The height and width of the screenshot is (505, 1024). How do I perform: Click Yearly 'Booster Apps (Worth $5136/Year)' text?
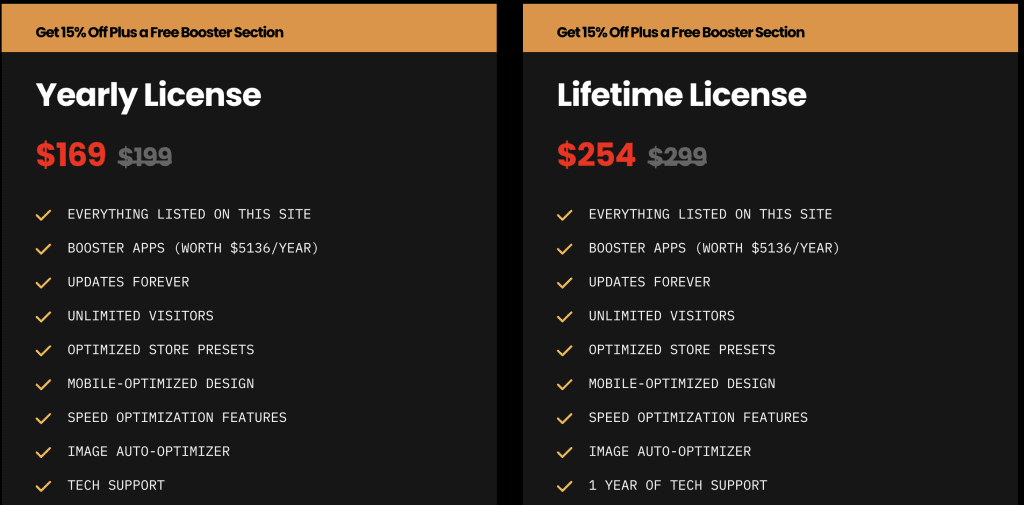193,248
